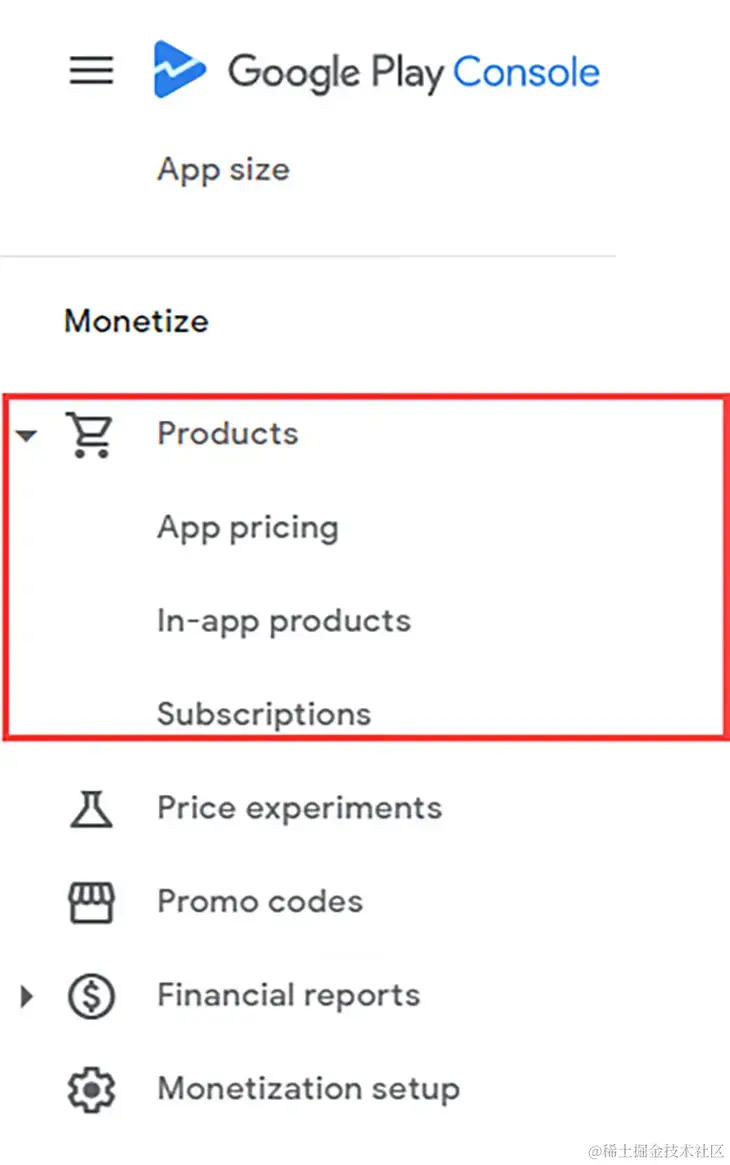Collapse the Products section arrow
The height and width of the screenshot is (1165, 730).
tap(27, 435)
